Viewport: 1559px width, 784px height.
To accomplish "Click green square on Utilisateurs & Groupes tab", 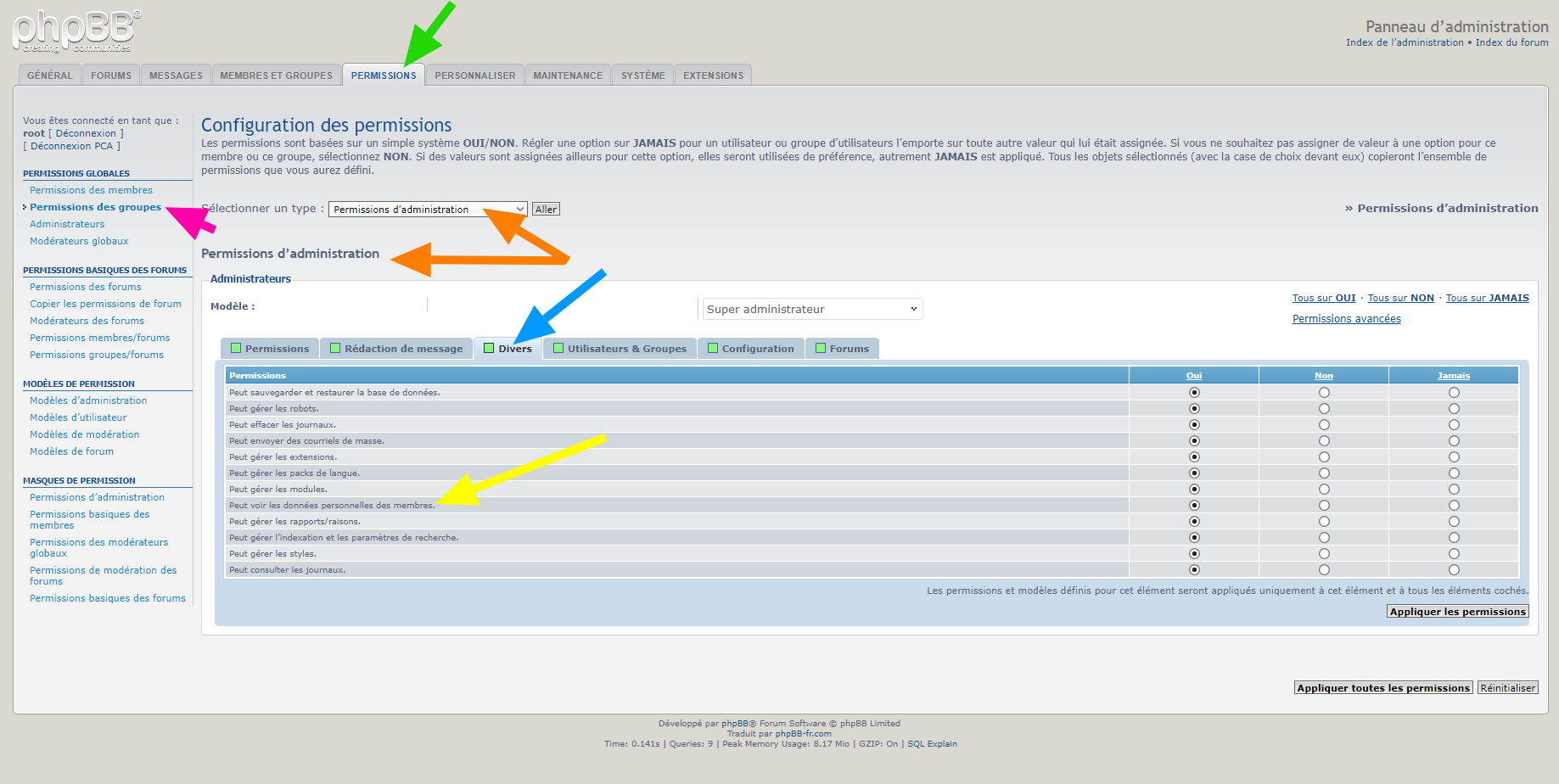I will pyautogui.click(x=558, y=348).
